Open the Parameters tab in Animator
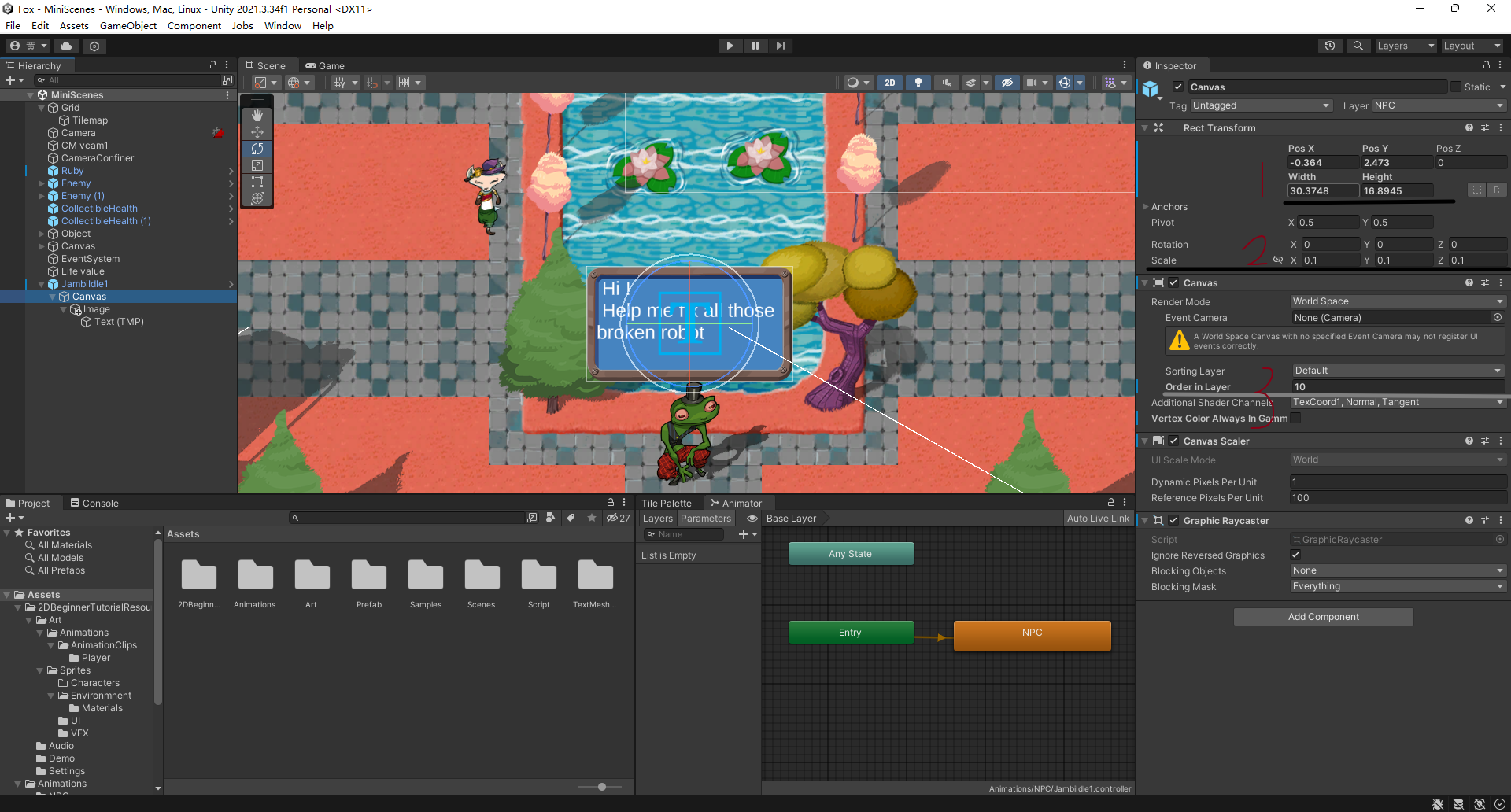Viewport: 1511px width, 812px height. (x=705, y=518)
